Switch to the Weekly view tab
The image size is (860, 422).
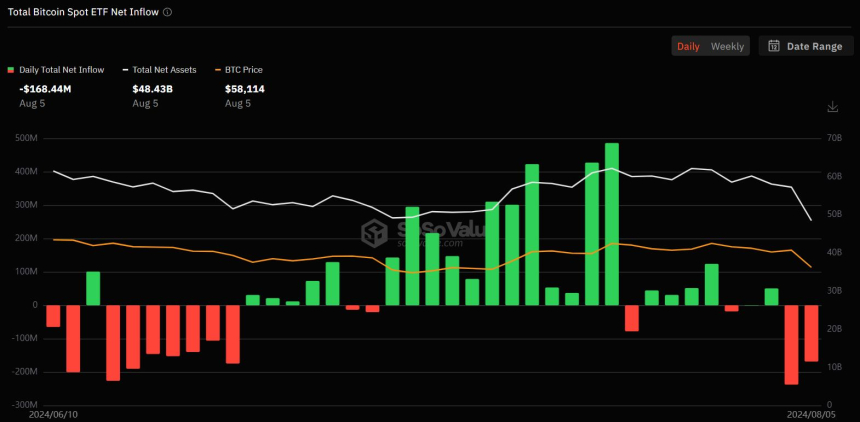click(727, 46)
